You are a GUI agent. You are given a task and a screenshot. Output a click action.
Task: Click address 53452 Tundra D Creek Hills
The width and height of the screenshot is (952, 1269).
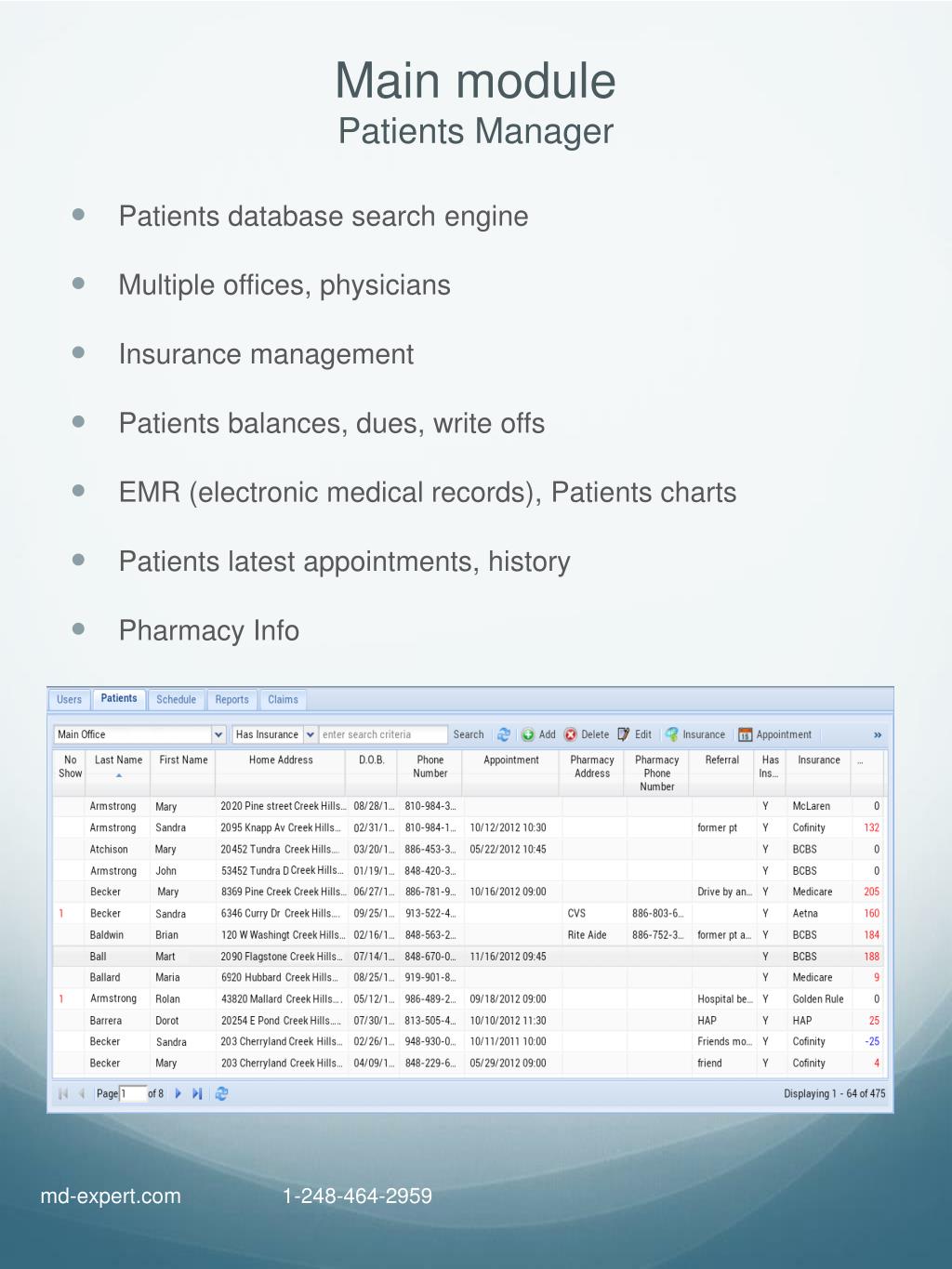coord(283,870)
